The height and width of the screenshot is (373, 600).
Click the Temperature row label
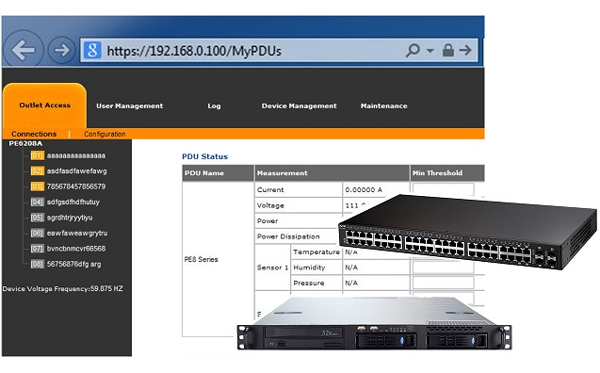pos(316,252)
